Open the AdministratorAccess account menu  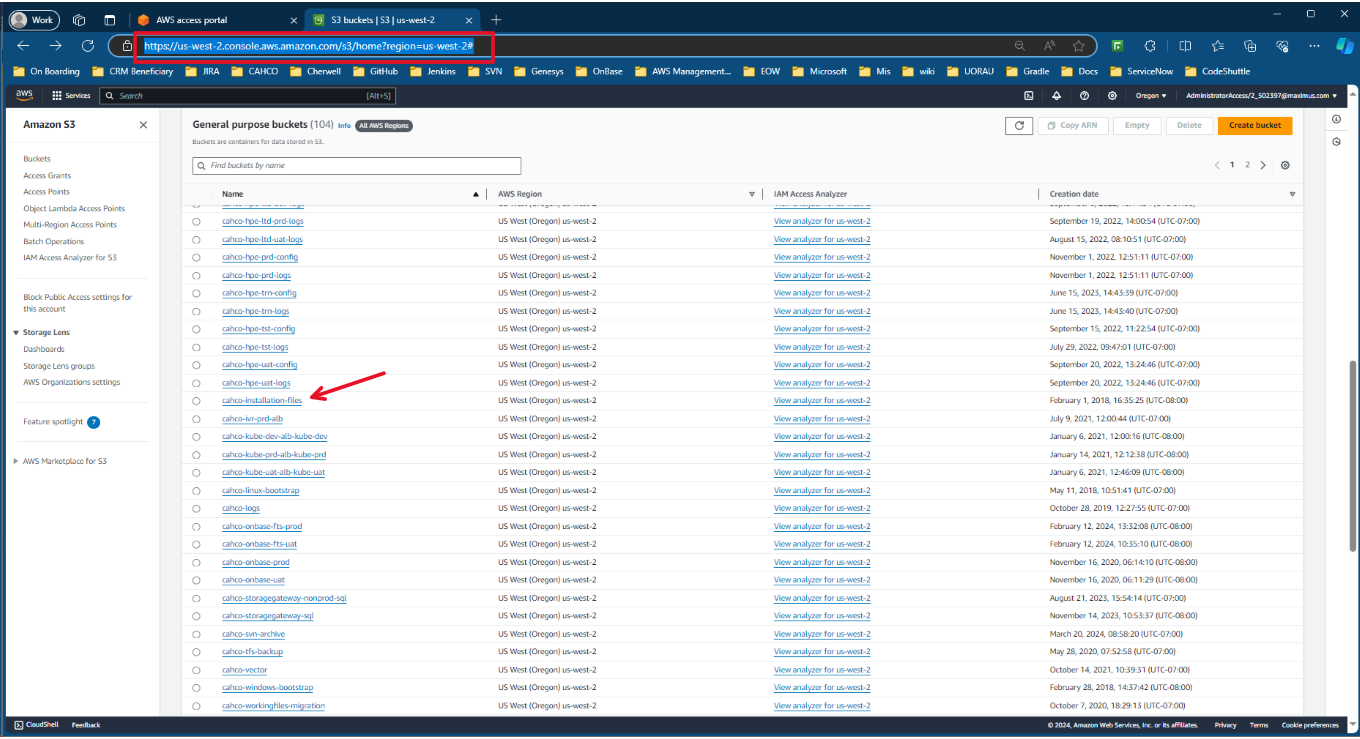(1261, 96)
